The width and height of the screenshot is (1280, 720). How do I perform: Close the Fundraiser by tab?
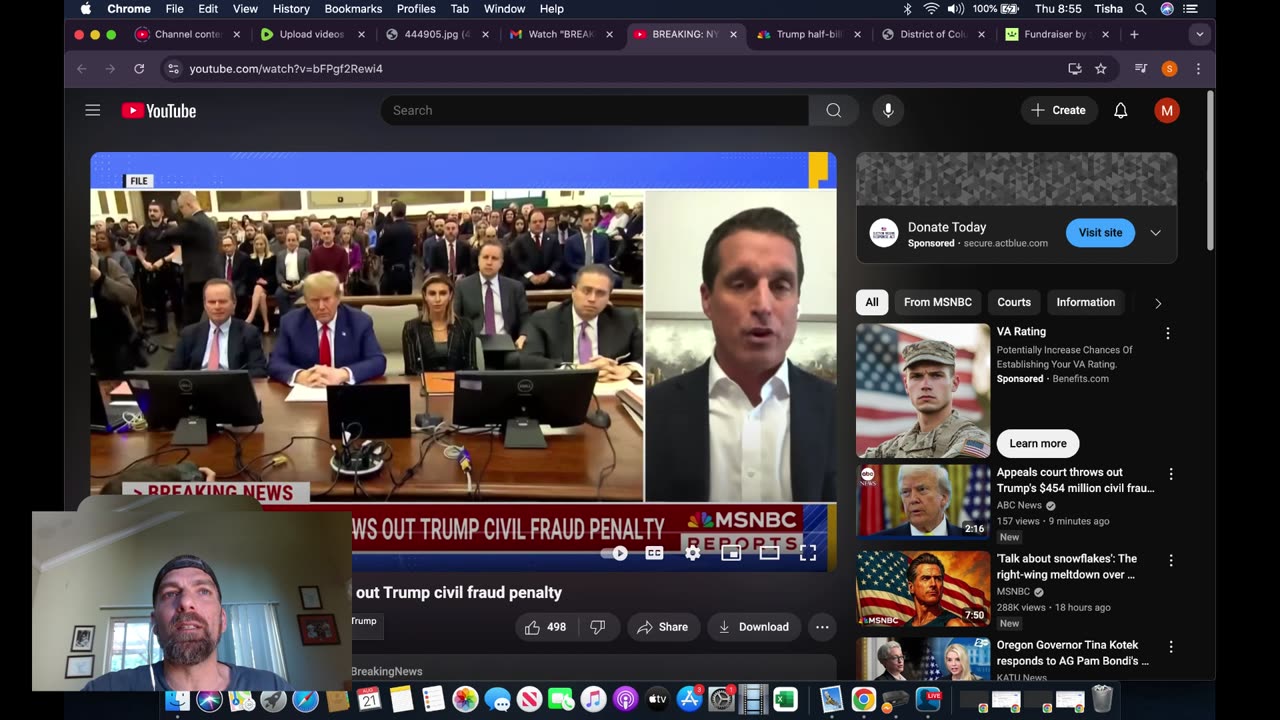(1106, 34)
